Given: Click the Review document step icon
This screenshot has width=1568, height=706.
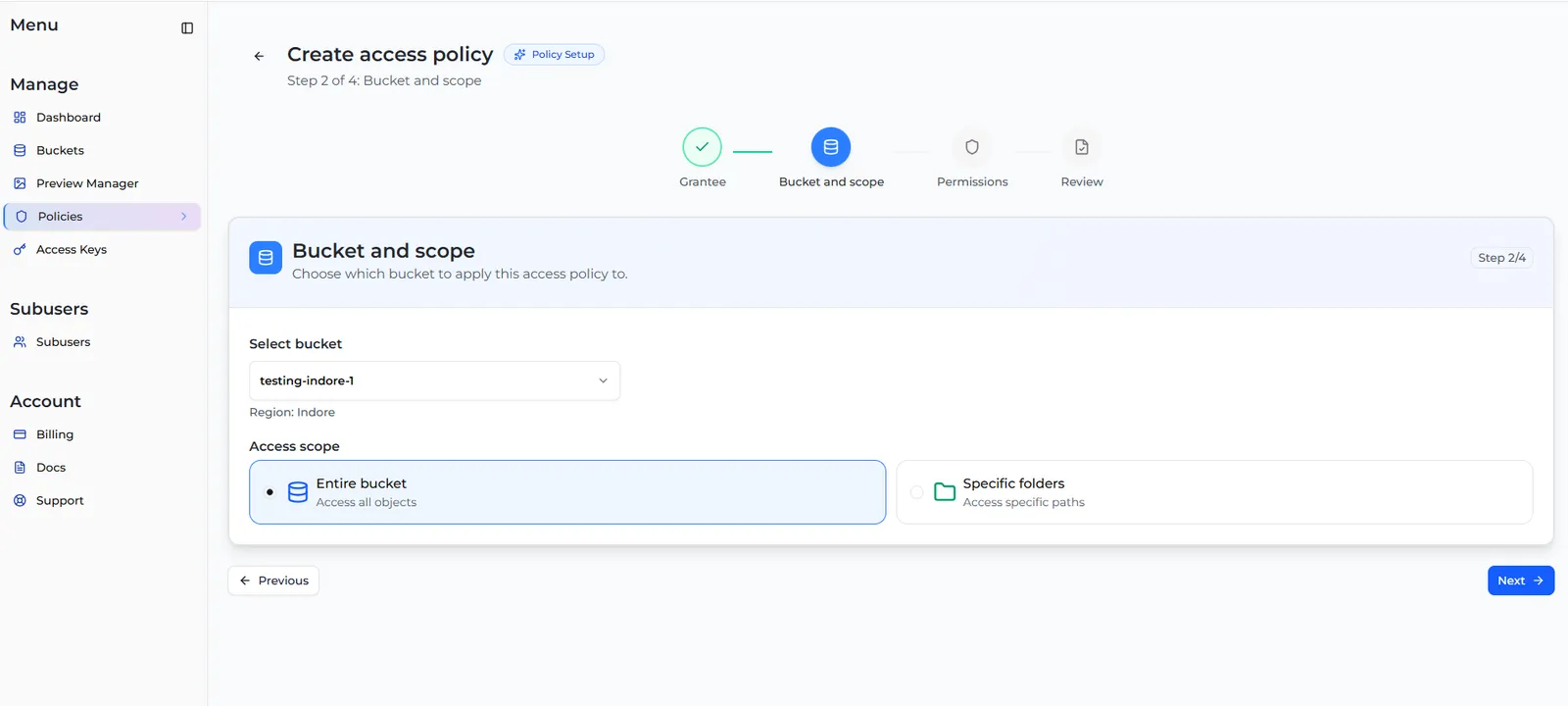Looking at the screenshot, I should [x=1082, y=147].
